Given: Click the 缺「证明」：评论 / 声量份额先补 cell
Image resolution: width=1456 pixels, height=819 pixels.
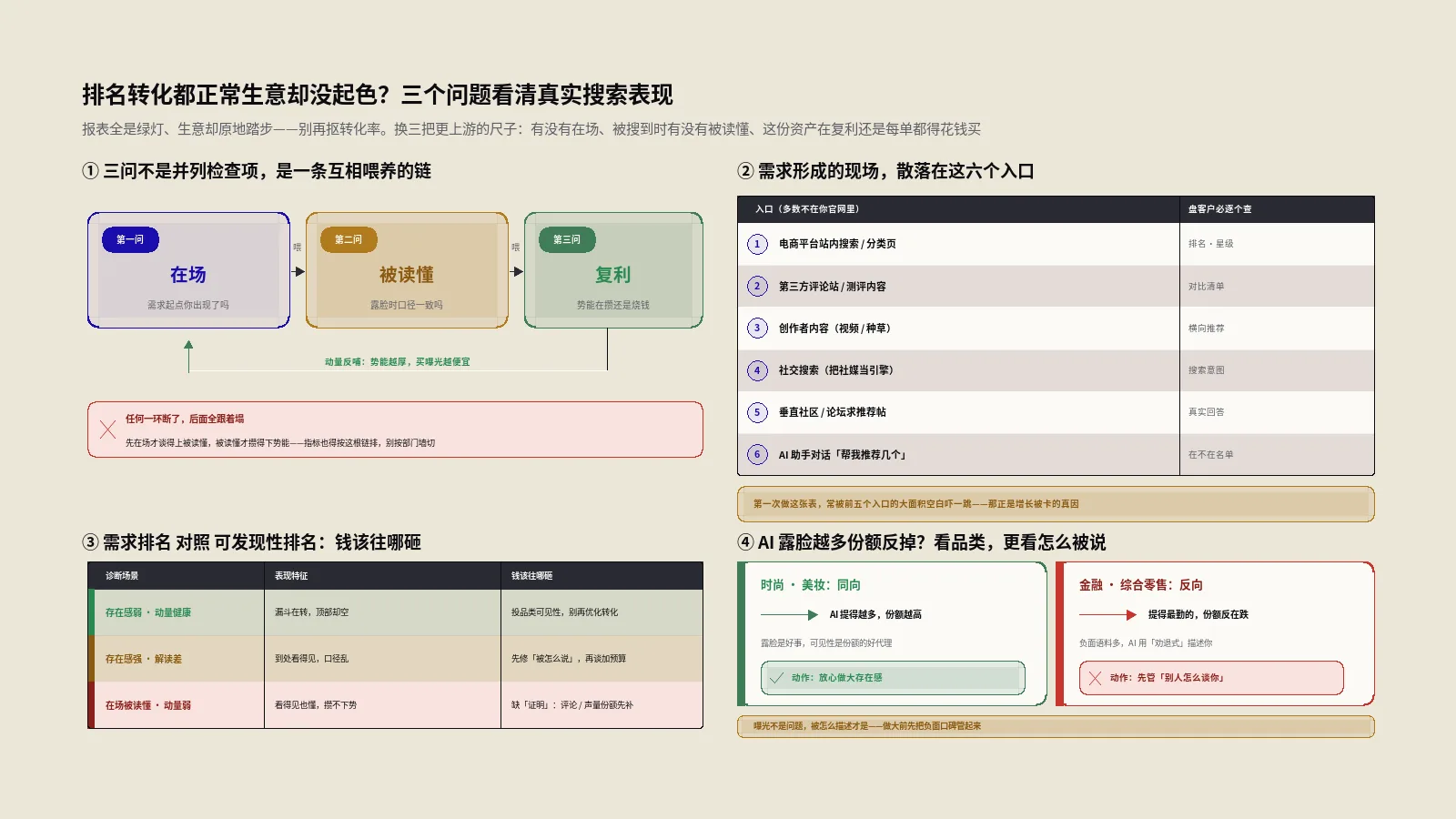Looking at the screenshot, I should point(572,705).
